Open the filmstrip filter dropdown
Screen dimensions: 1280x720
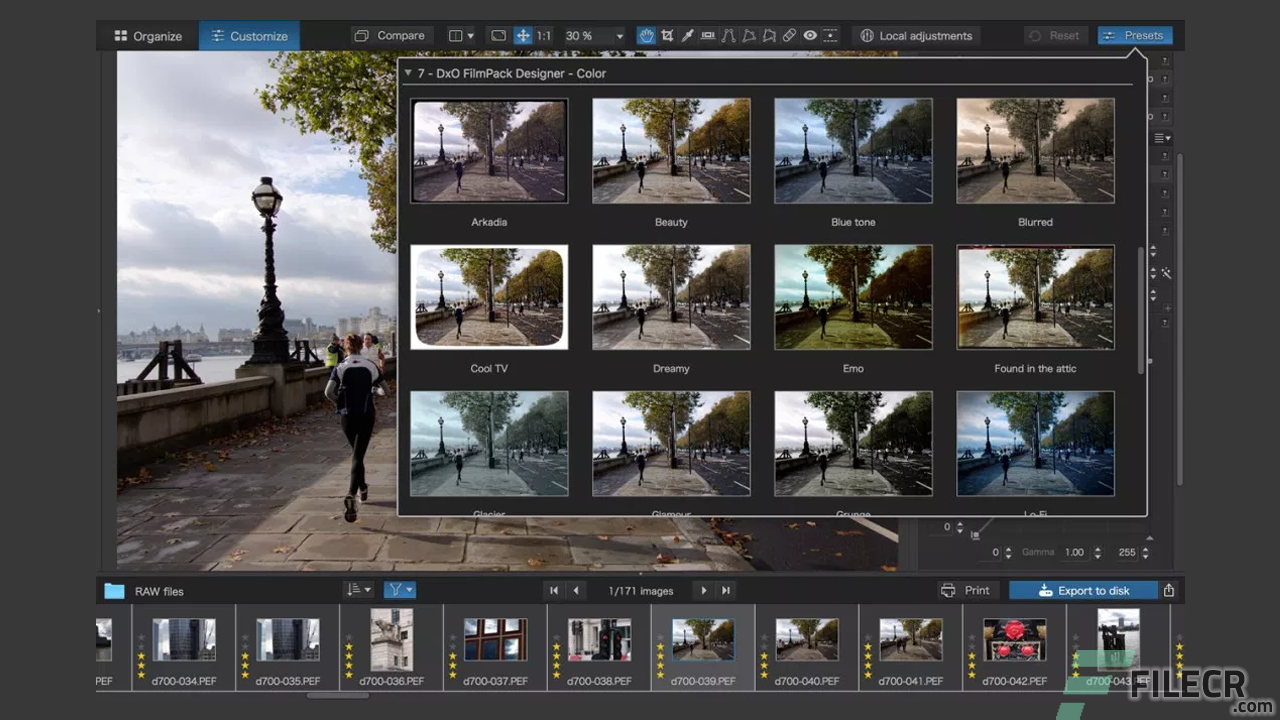pos(399,590)
